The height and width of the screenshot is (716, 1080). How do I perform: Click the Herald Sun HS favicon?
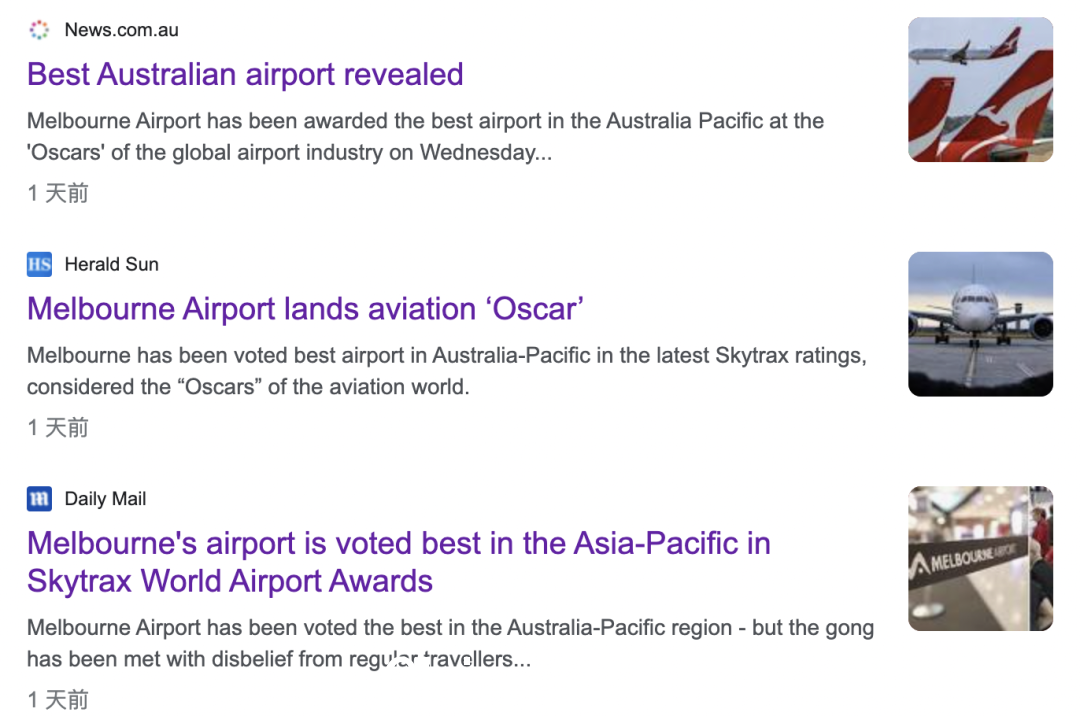coord(39,264)
